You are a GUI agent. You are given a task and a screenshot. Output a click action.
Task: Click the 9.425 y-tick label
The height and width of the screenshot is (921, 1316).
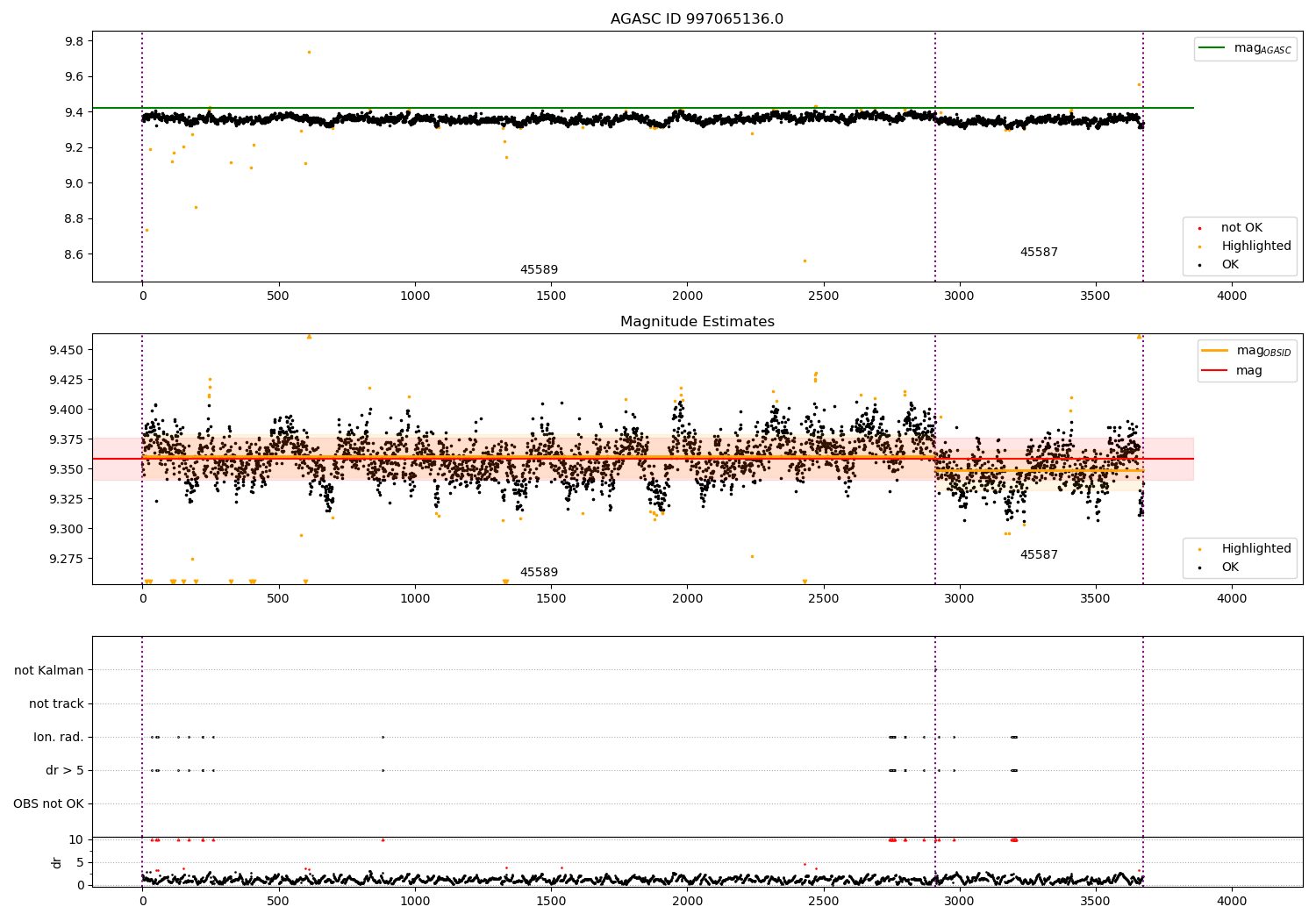point(67,380)
